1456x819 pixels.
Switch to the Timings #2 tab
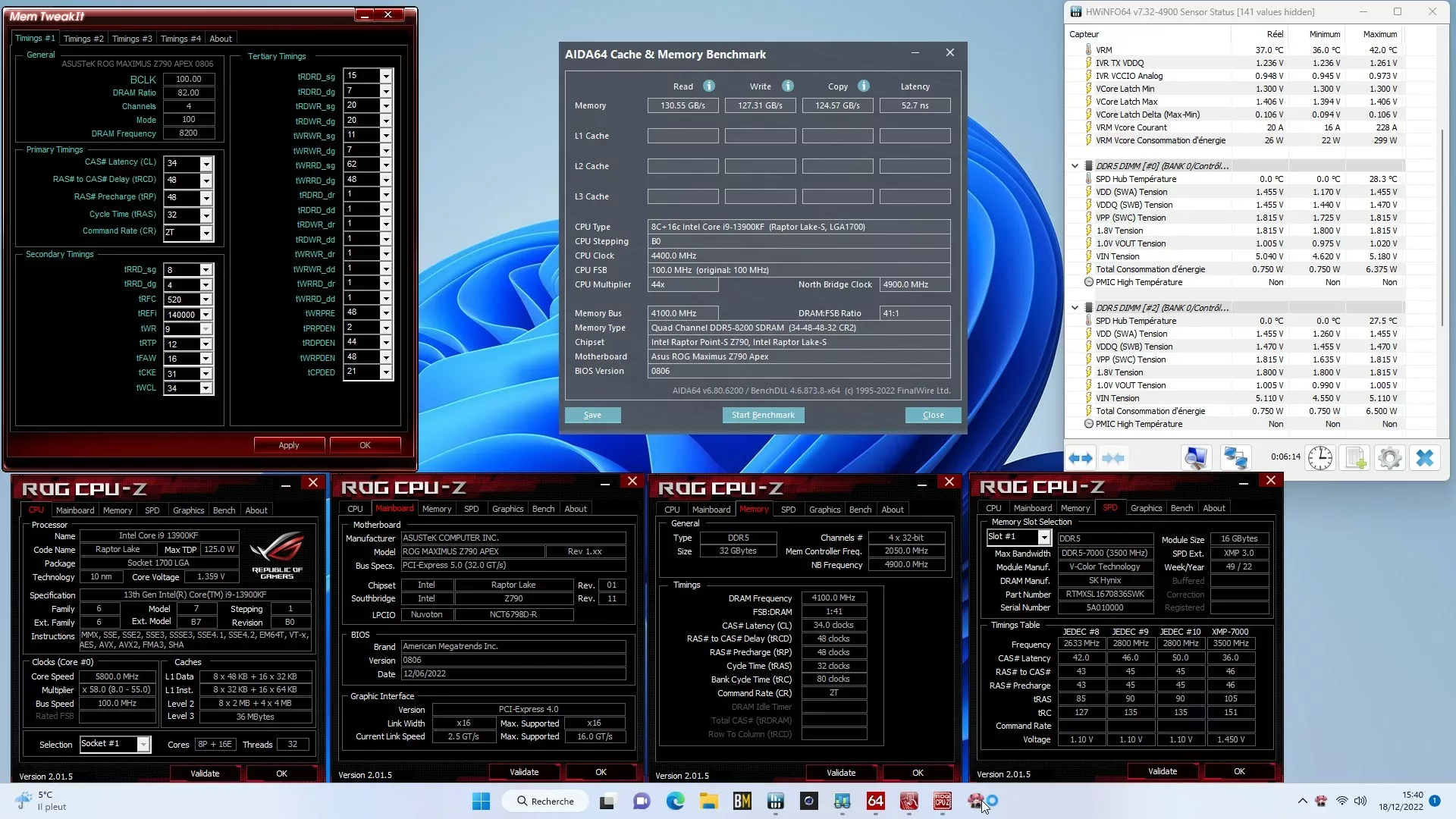83,39
